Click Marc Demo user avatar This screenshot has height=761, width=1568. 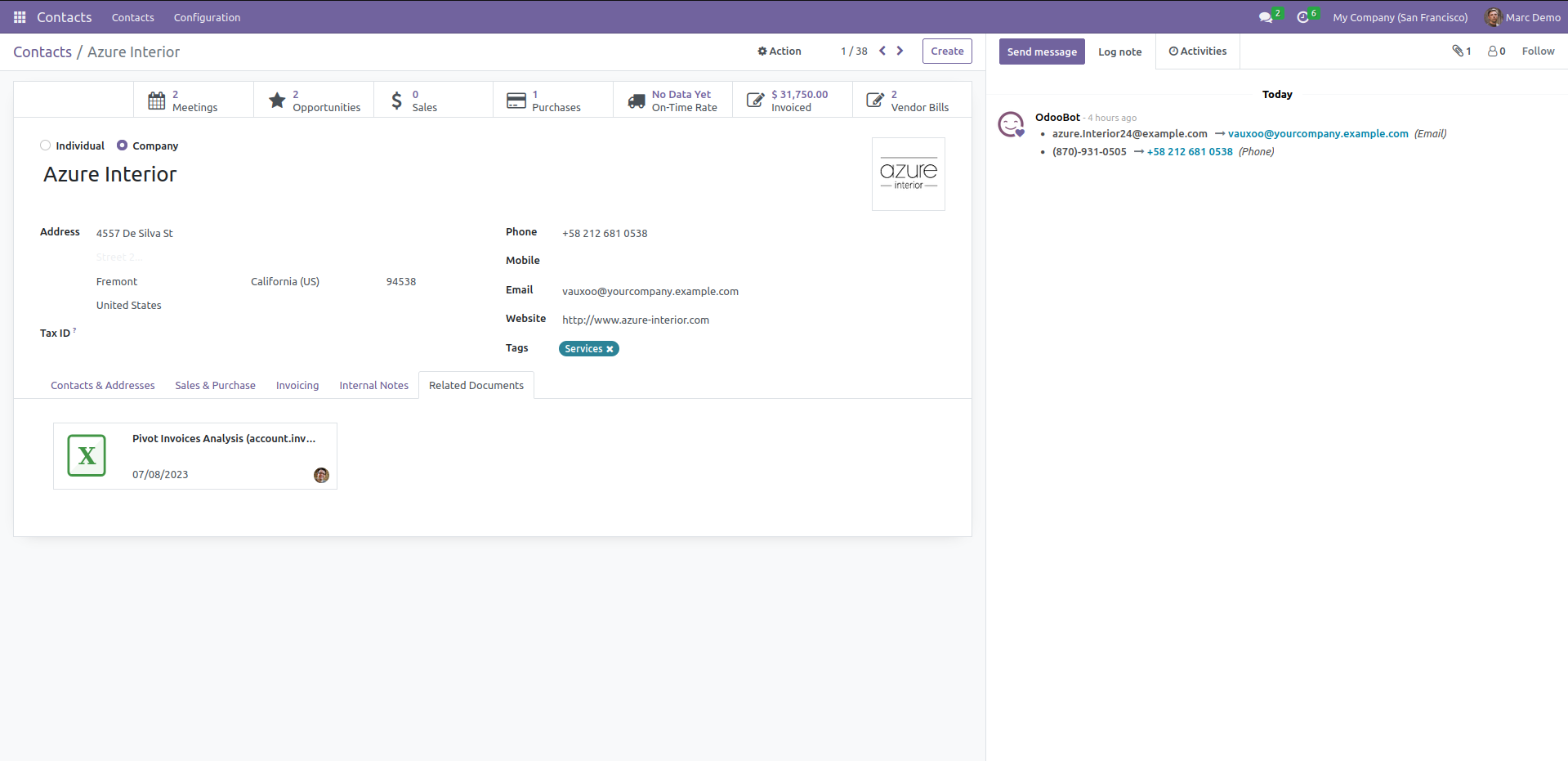pyautogui.click(x=1494, y=17)
